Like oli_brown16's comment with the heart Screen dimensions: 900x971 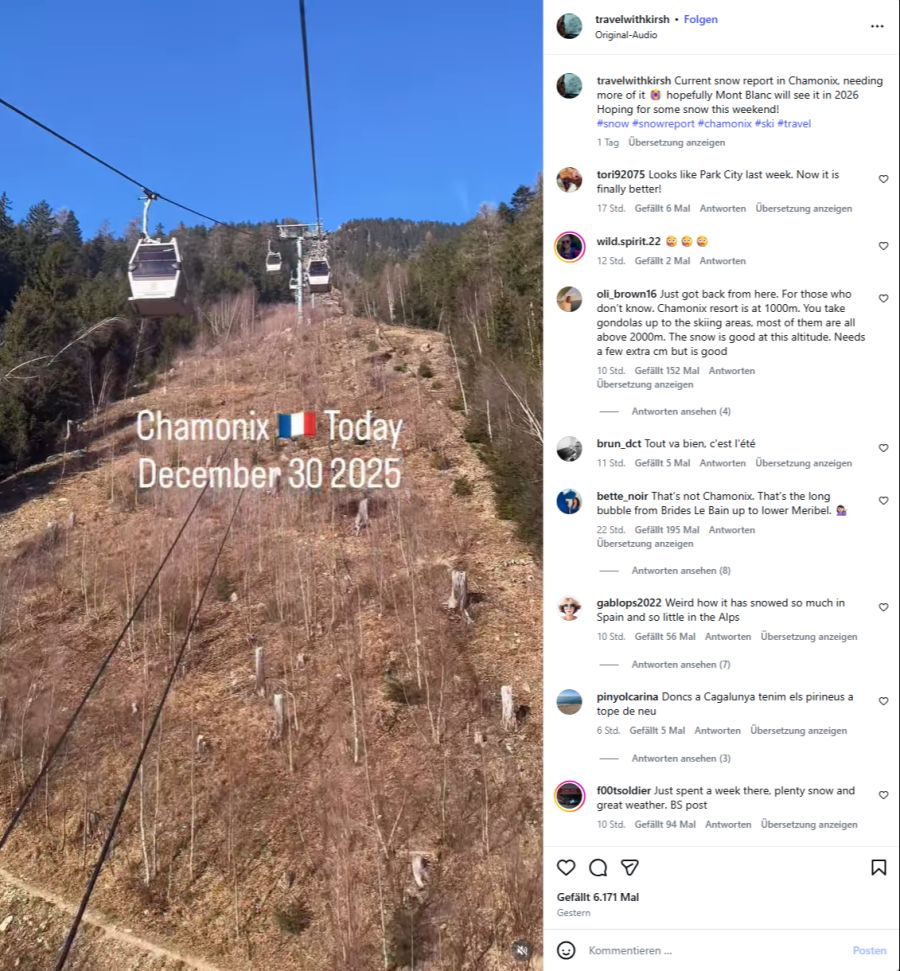[x=883, y=298]
